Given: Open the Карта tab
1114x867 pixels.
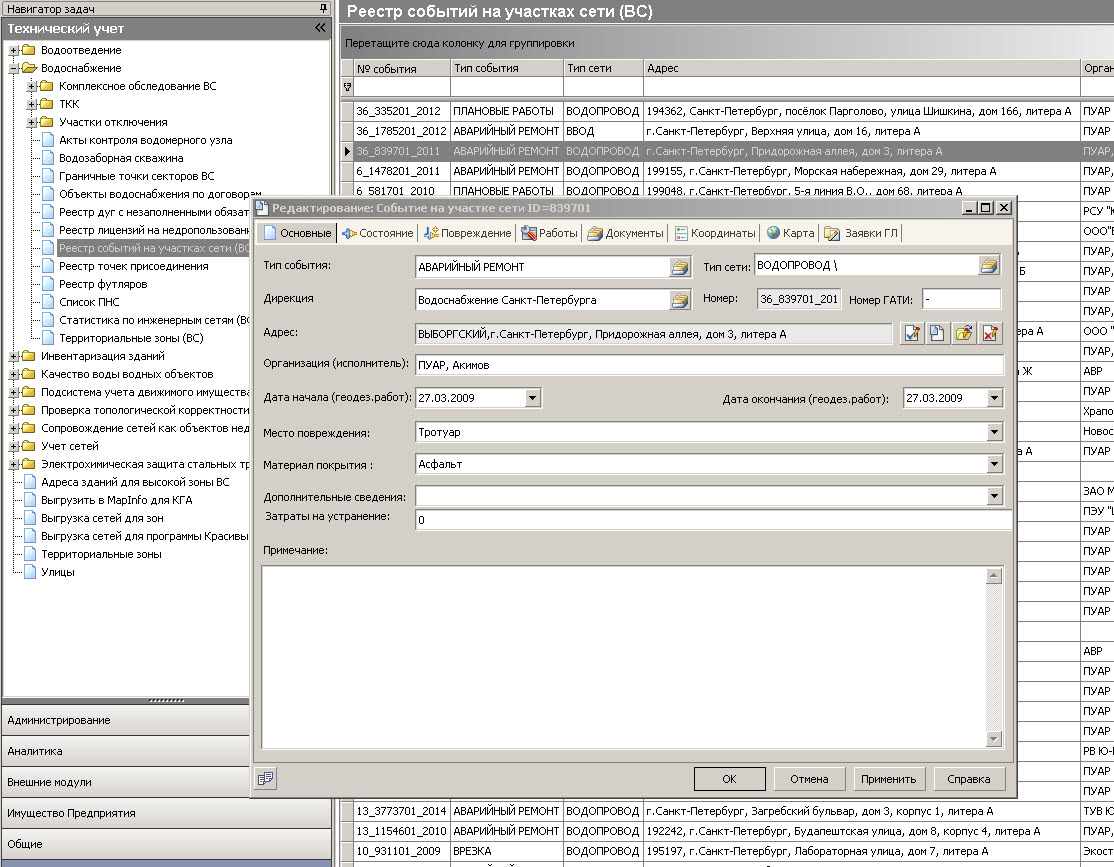Looking at the screenshot, I should coord(790,233).
